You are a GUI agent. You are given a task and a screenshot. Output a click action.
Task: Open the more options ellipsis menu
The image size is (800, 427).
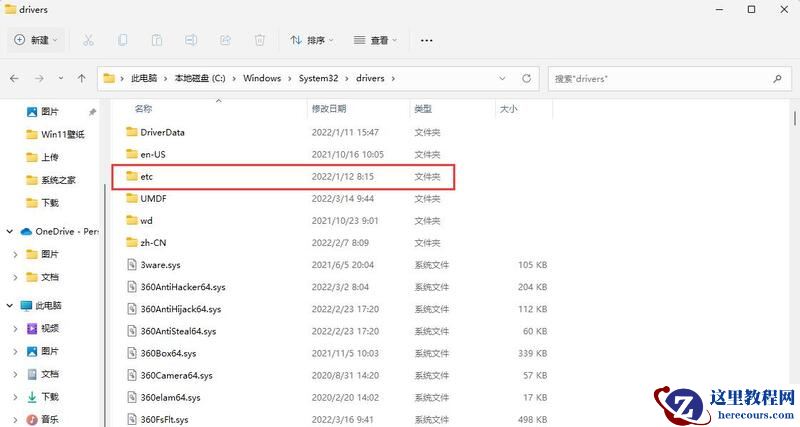coord(427,40)
